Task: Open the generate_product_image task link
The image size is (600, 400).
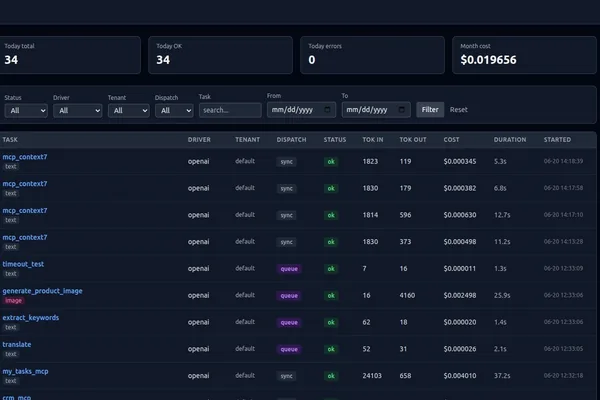Action: click(x=42, y=291)
